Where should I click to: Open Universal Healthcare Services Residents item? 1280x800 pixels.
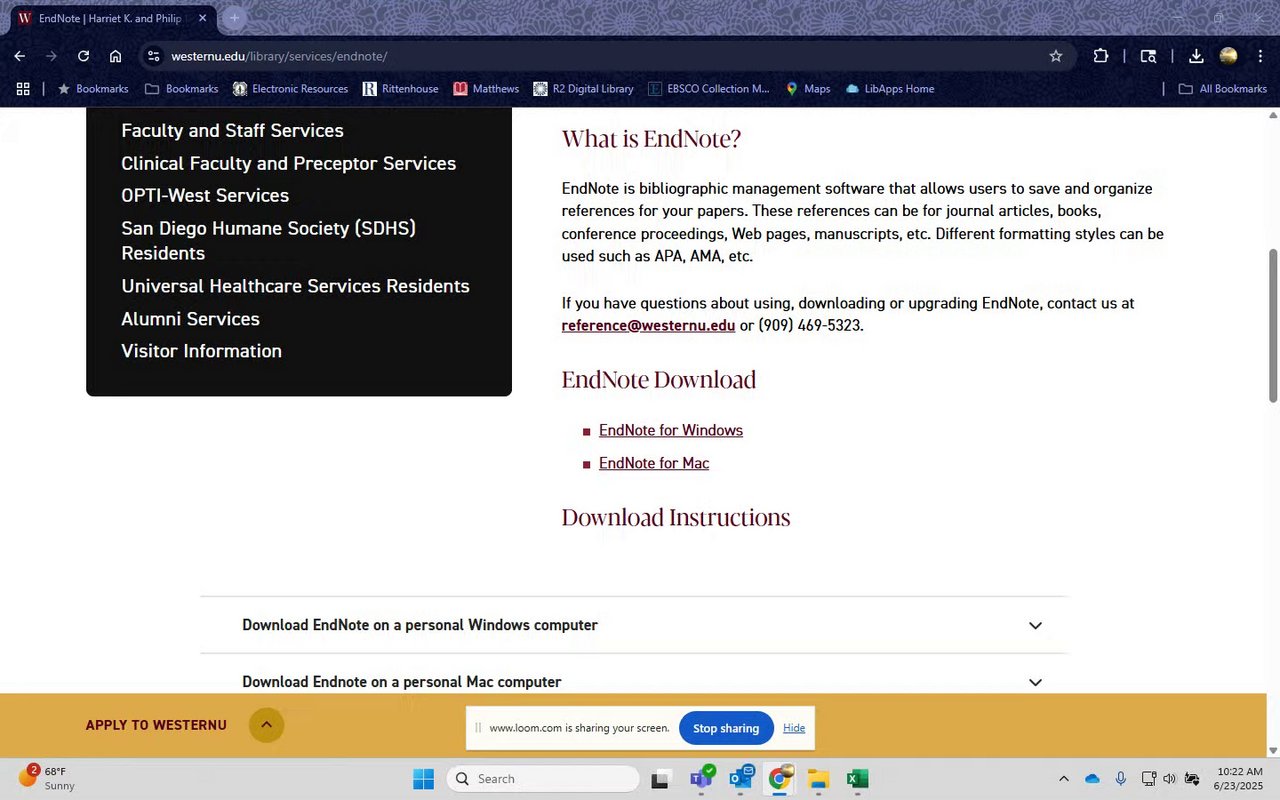pyautogui.click(x=295, y=286)
